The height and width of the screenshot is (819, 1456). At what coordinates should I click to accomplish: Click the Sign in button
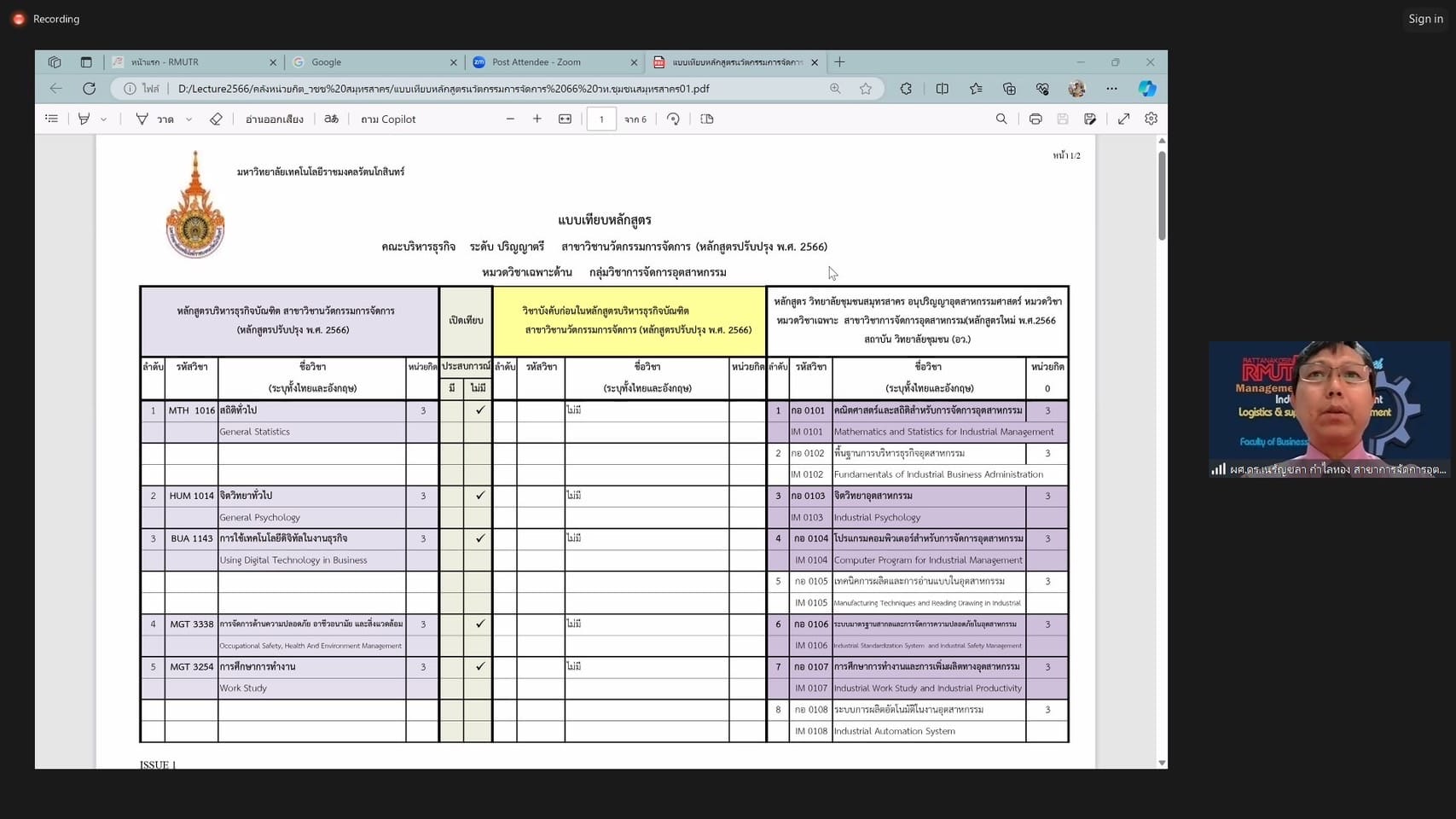(1425, 19)
